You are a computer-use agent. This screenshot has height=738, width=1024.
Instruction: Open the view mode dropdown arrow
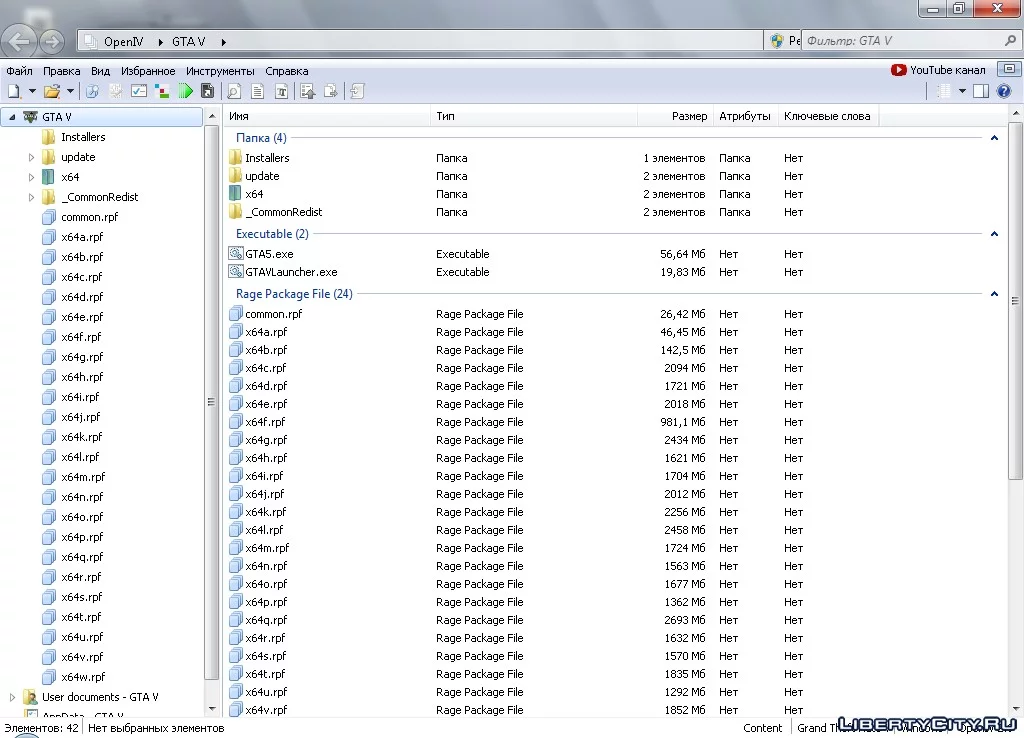coord(961,91)
